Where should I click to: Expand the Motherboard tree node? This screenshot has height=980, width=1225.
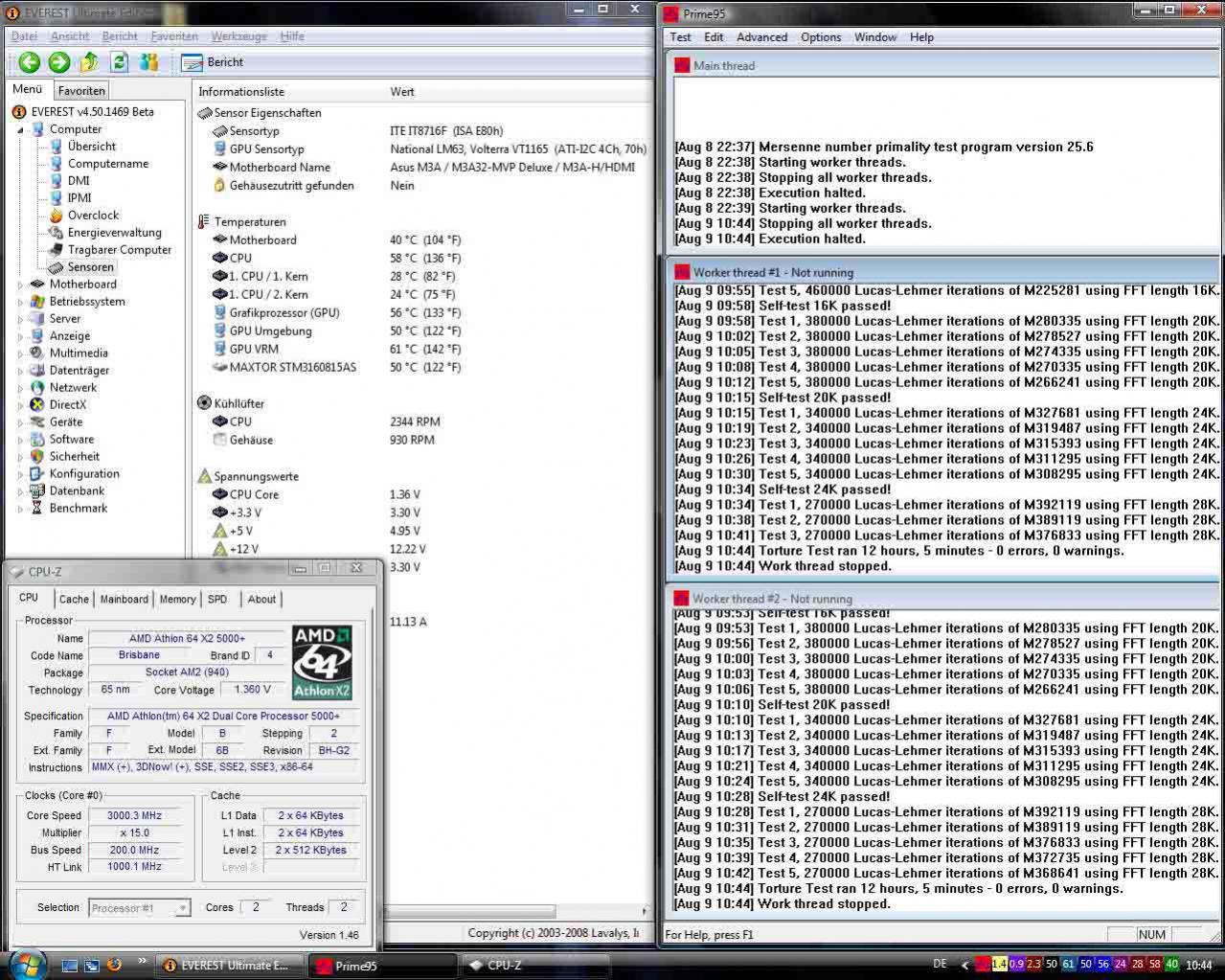(21, 285)
